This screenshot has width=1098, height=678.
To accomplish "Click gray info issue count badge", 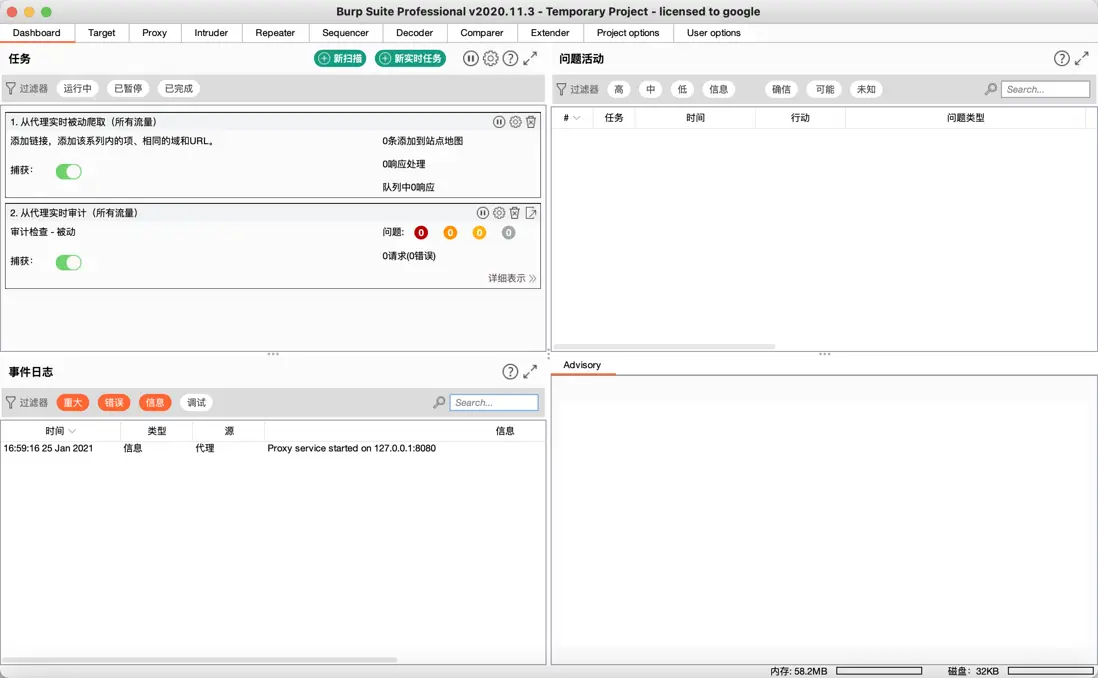I will coord(508,233).
